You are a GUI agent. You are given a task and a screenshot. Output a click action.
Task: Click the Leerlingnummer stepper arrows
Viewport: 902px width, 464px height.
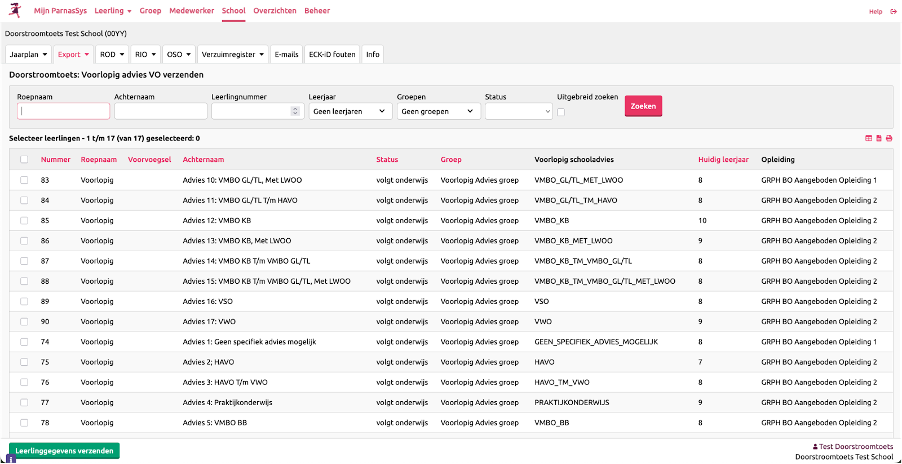coord(294,111)
